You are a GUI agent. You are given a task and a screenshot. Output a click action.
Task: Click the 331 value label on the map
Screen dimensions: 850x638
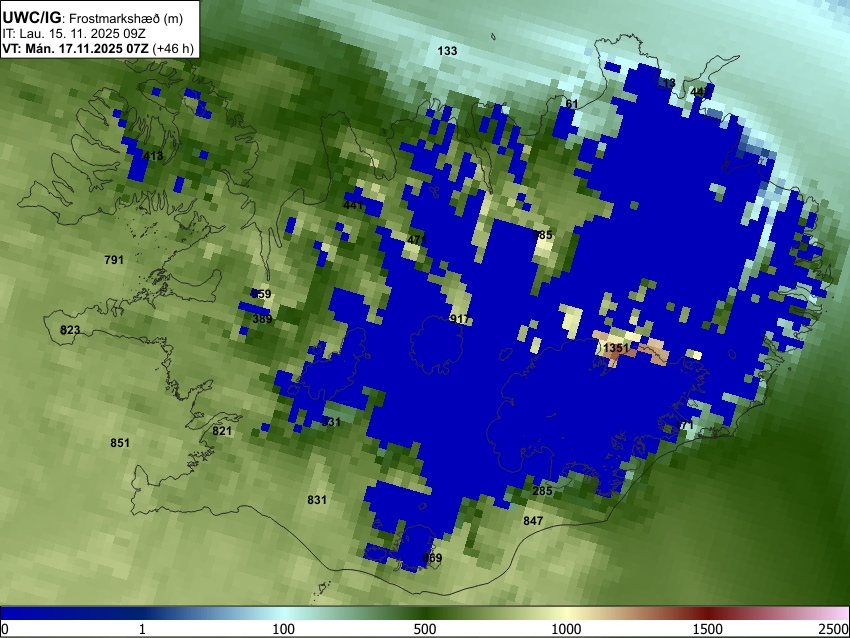331,422
